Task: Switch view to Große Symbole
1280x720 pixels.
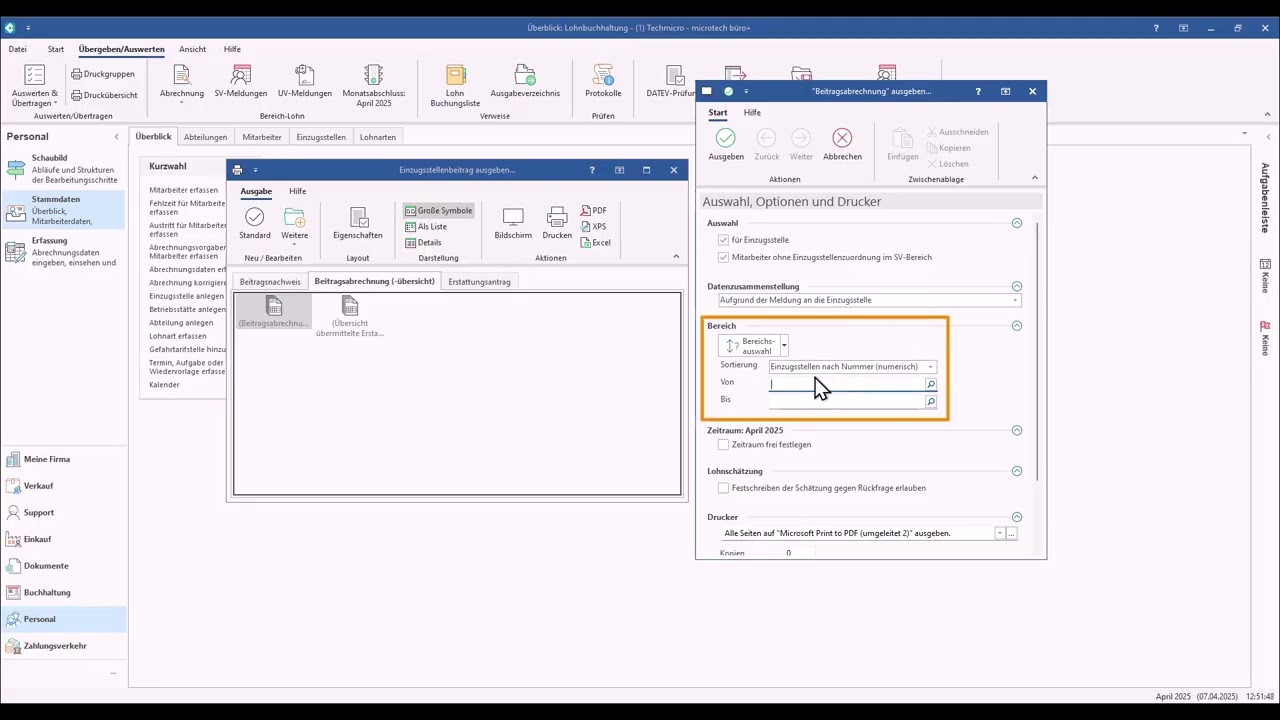Action: [x=438, y=211]
